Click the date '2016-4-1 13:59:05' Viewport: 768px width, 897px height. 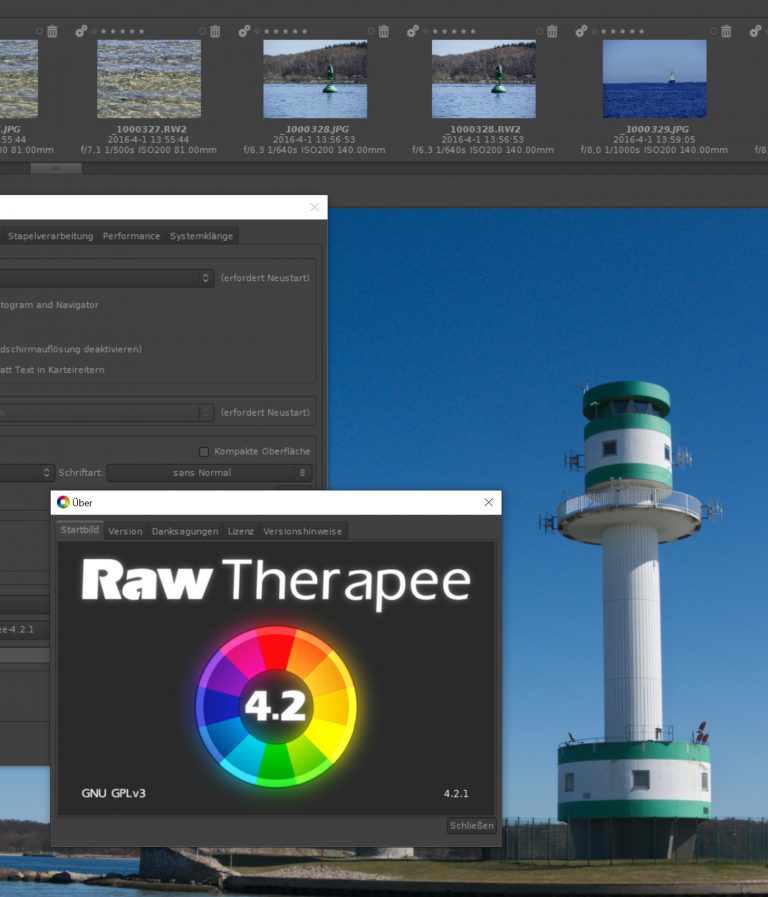pyautogui.click(x=654, y=140)
